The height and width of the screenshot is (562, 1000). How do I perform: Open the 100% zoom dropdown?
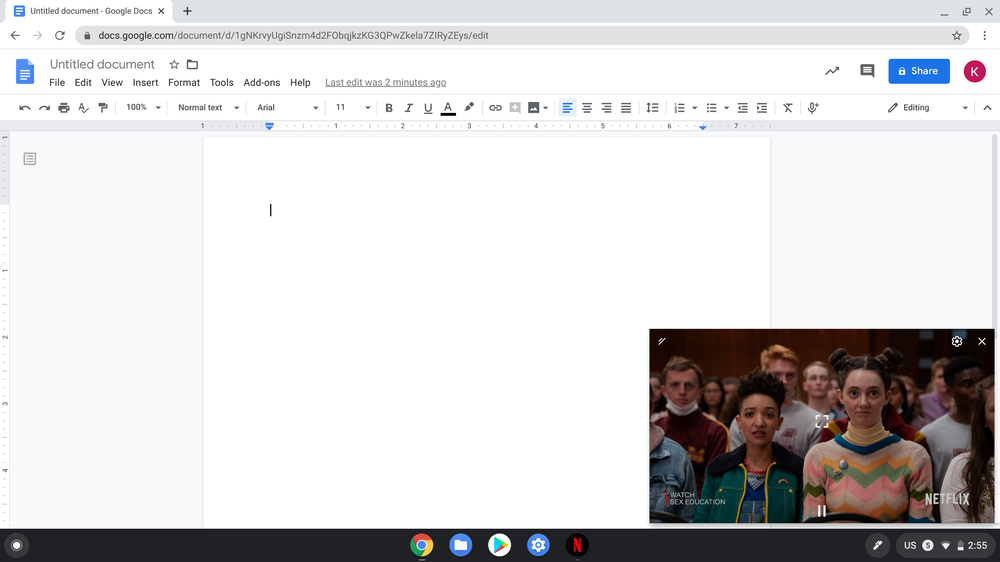pyautogui.click(x=143, y=108)
